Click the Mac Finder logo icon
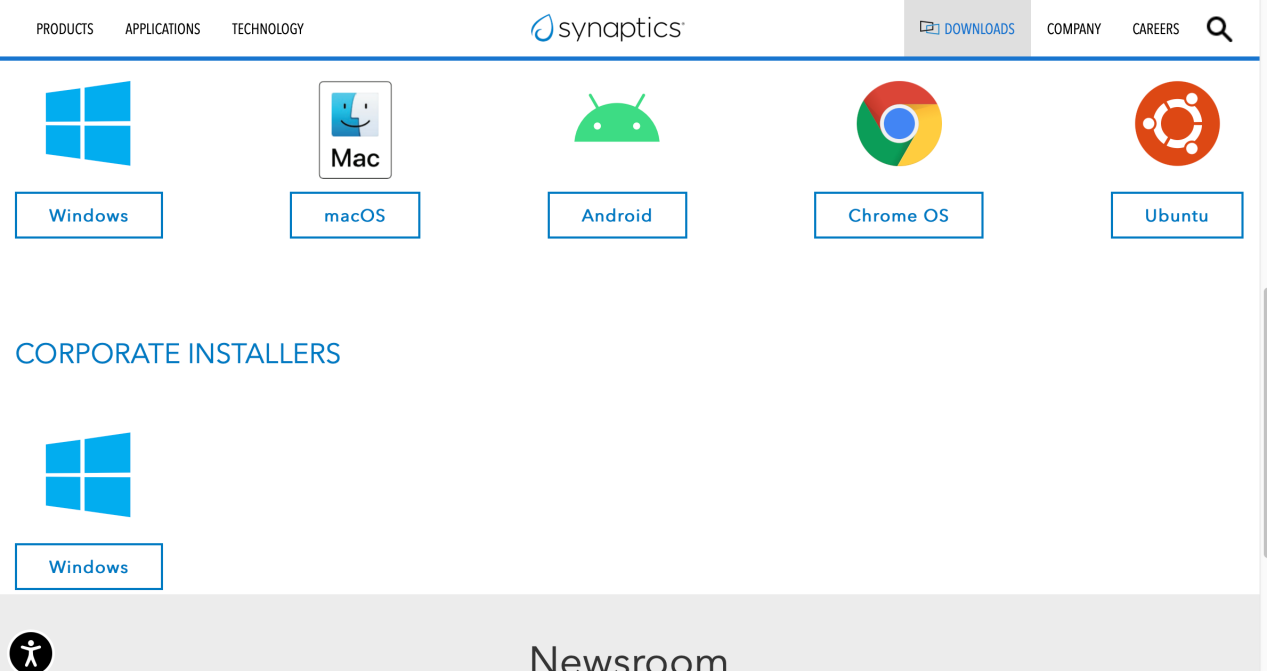 pos(355,130)
